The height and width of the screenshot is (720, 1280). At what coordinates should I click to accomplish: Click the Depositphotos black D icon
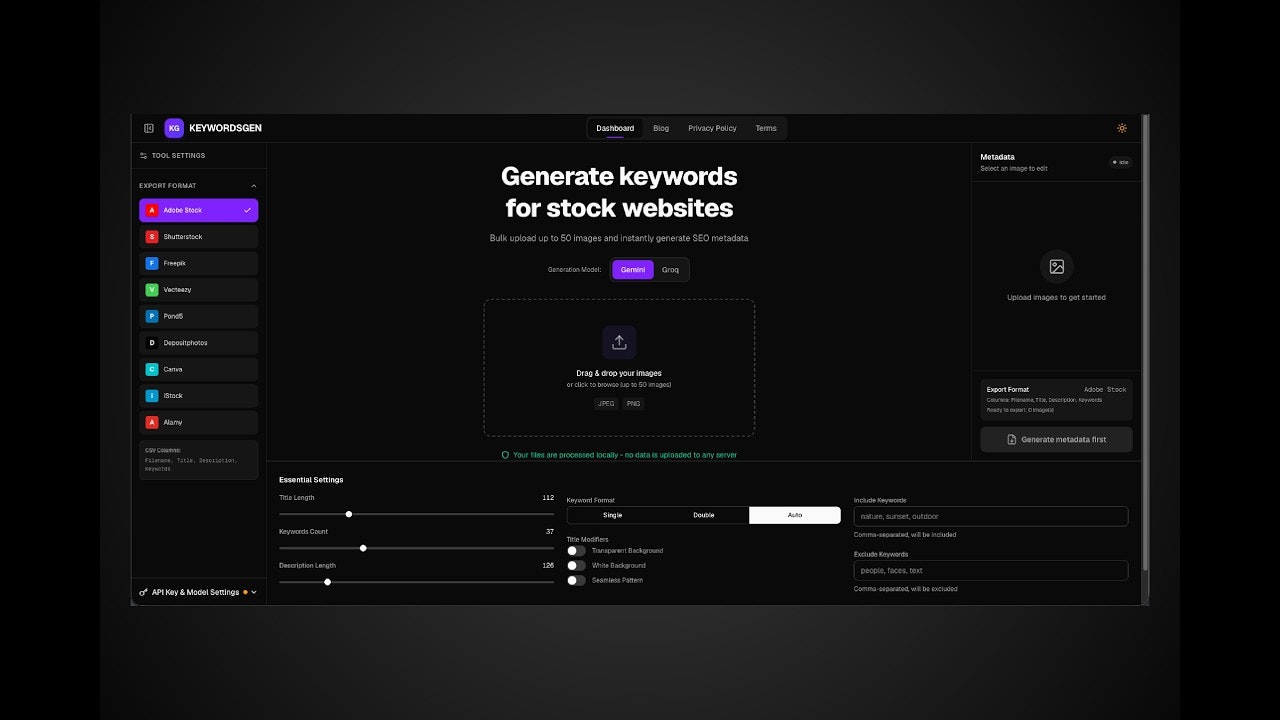pyautogui.click(x=152, y=343)
